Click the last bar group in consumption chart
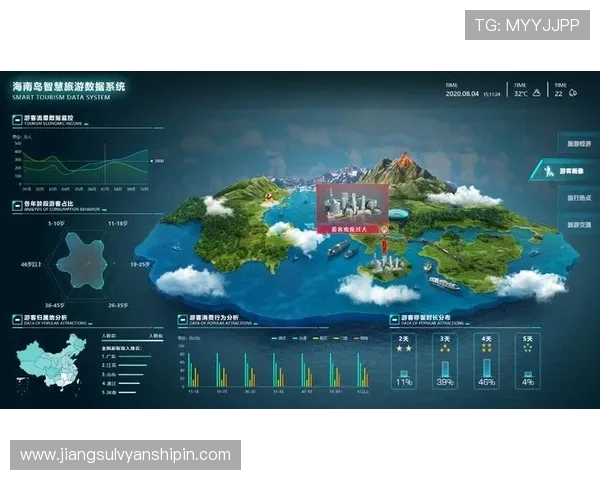 click(x=363, y=369)
